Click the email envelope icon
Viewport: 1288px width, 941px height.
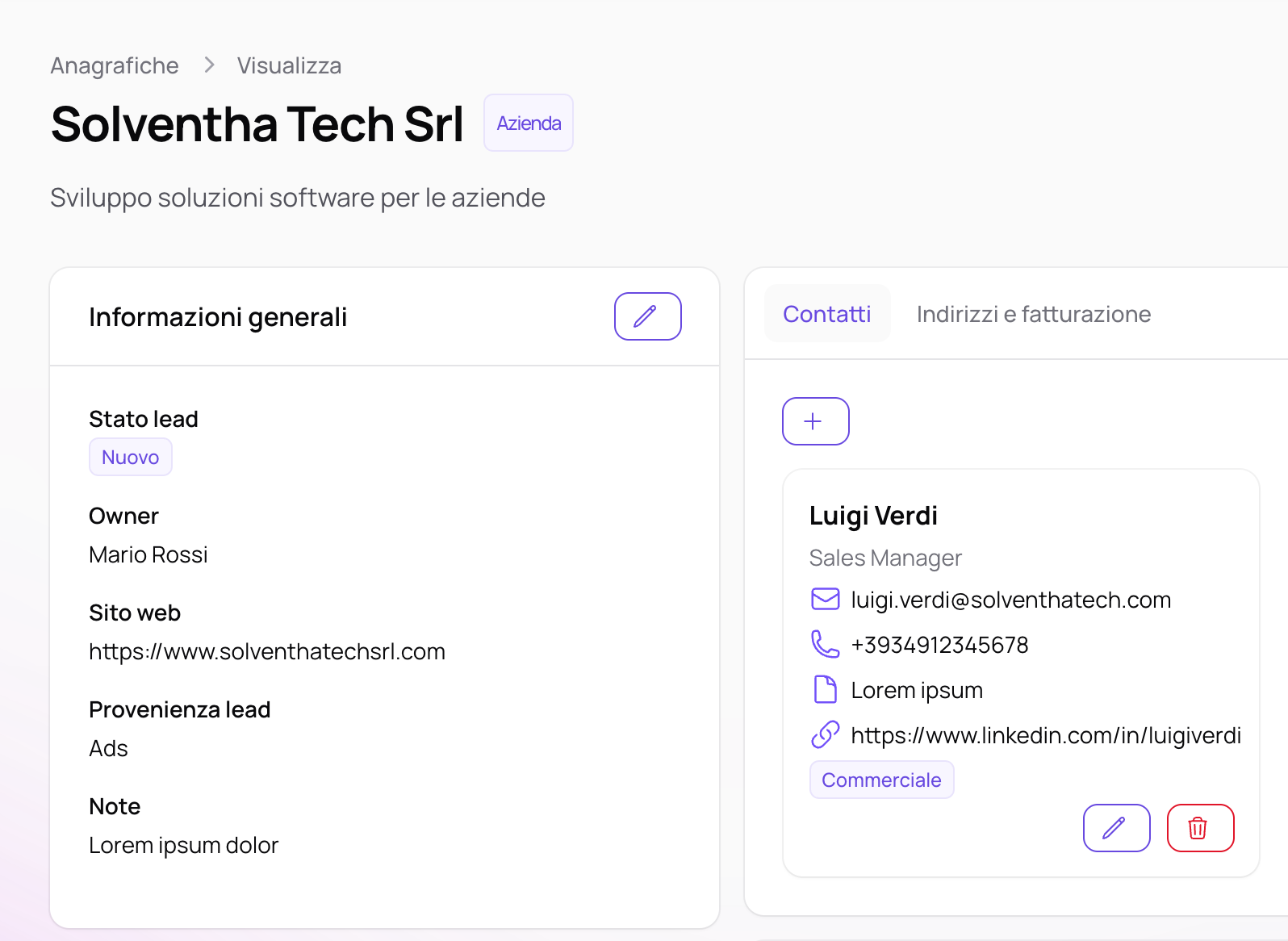pyautogui.click(x=825, y=600)
